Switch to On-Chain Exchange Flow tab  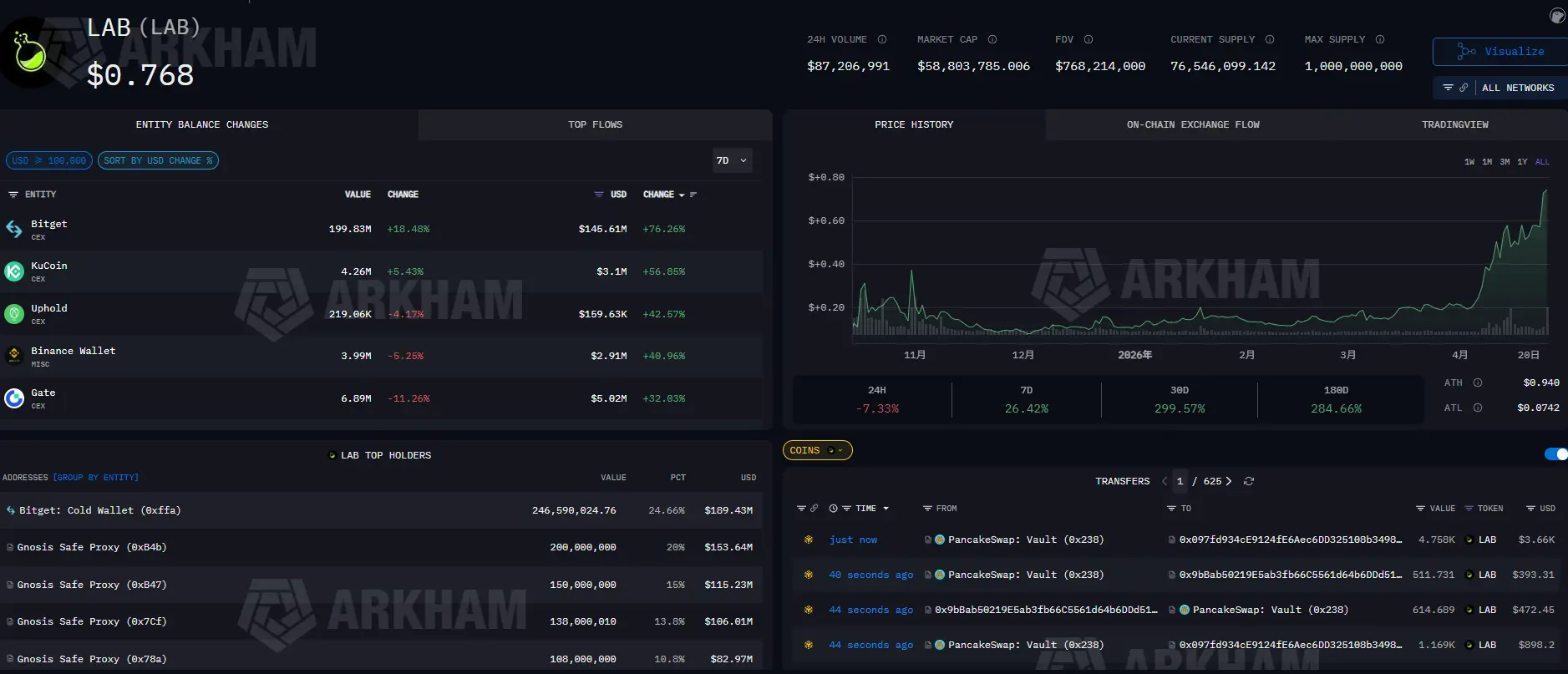(1193, 124)
